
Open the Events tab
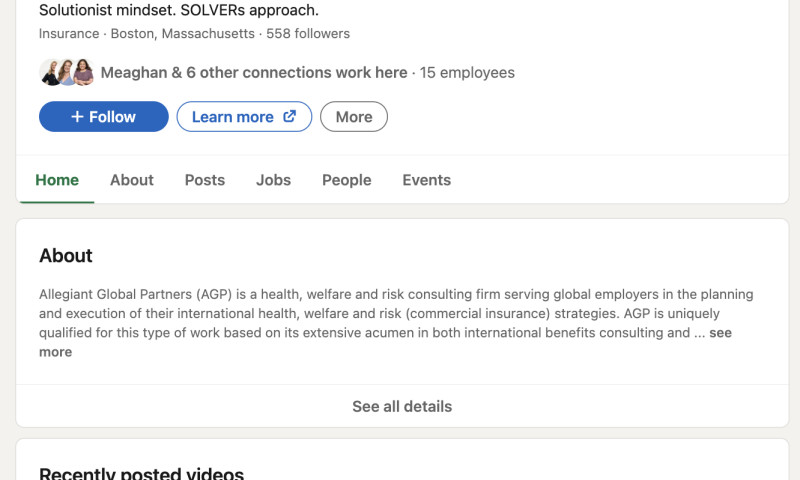tap(426, 180)
